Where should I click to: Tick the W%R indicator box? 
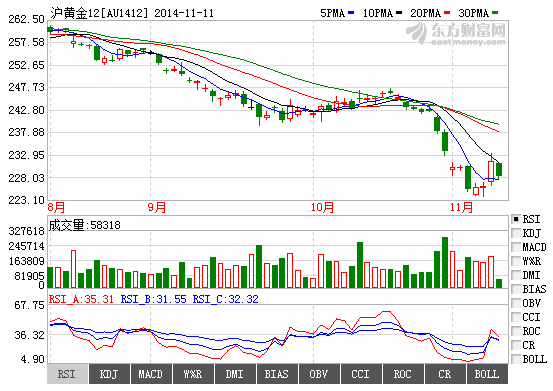pyautogui.click(x=516, y=261)
